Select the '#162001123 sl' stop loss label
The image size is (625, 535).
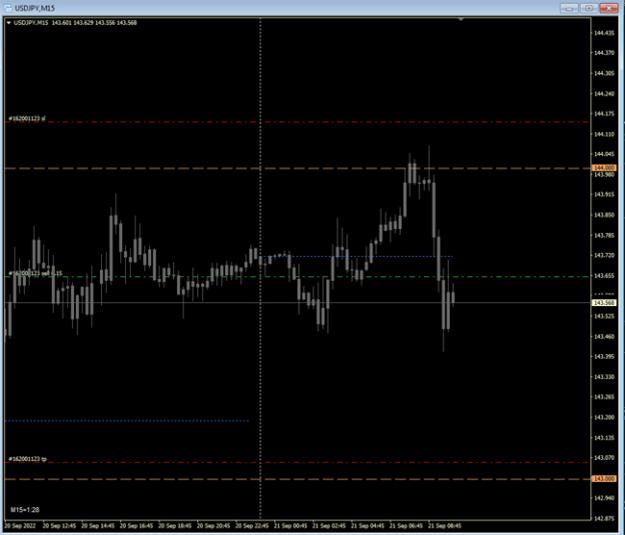click(x=27, y=118)
